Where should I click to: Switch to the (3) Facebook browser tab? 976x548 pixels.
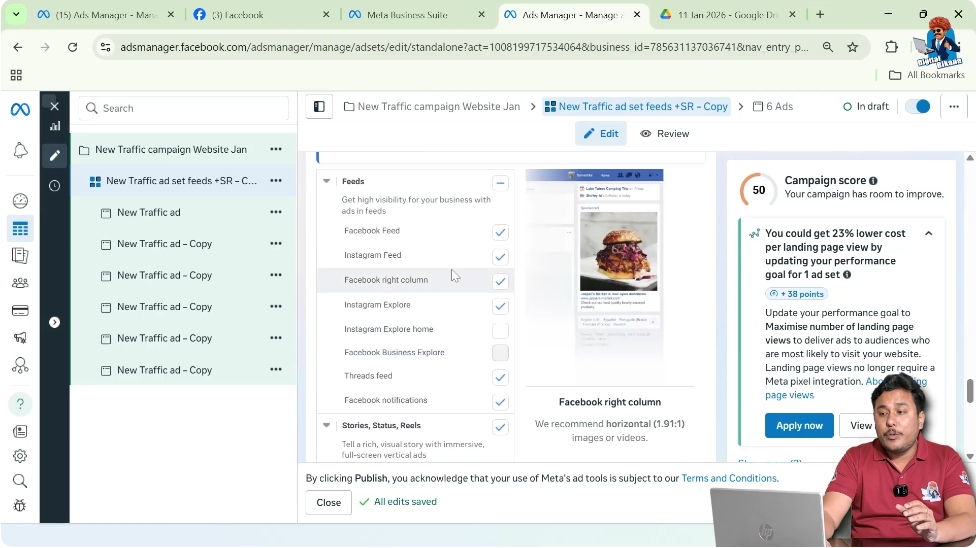(261, 14)
